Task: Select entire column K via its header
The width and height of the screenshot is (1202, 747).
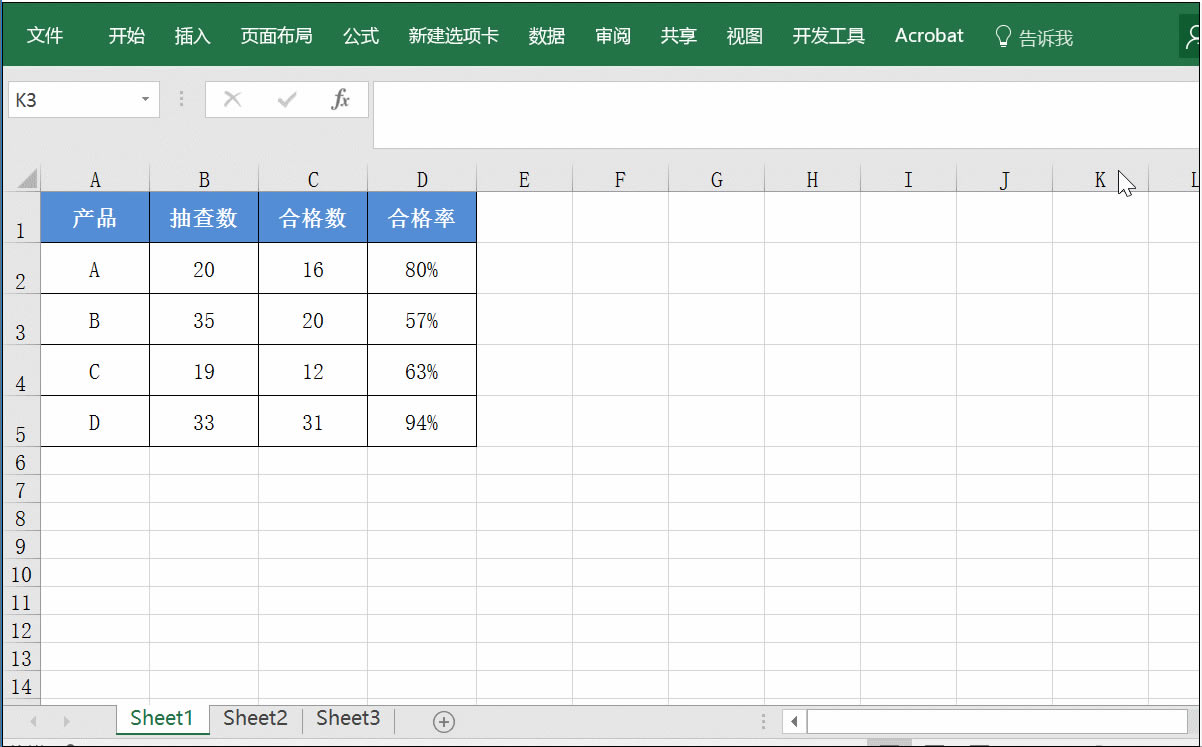Action: (1099, 179)
